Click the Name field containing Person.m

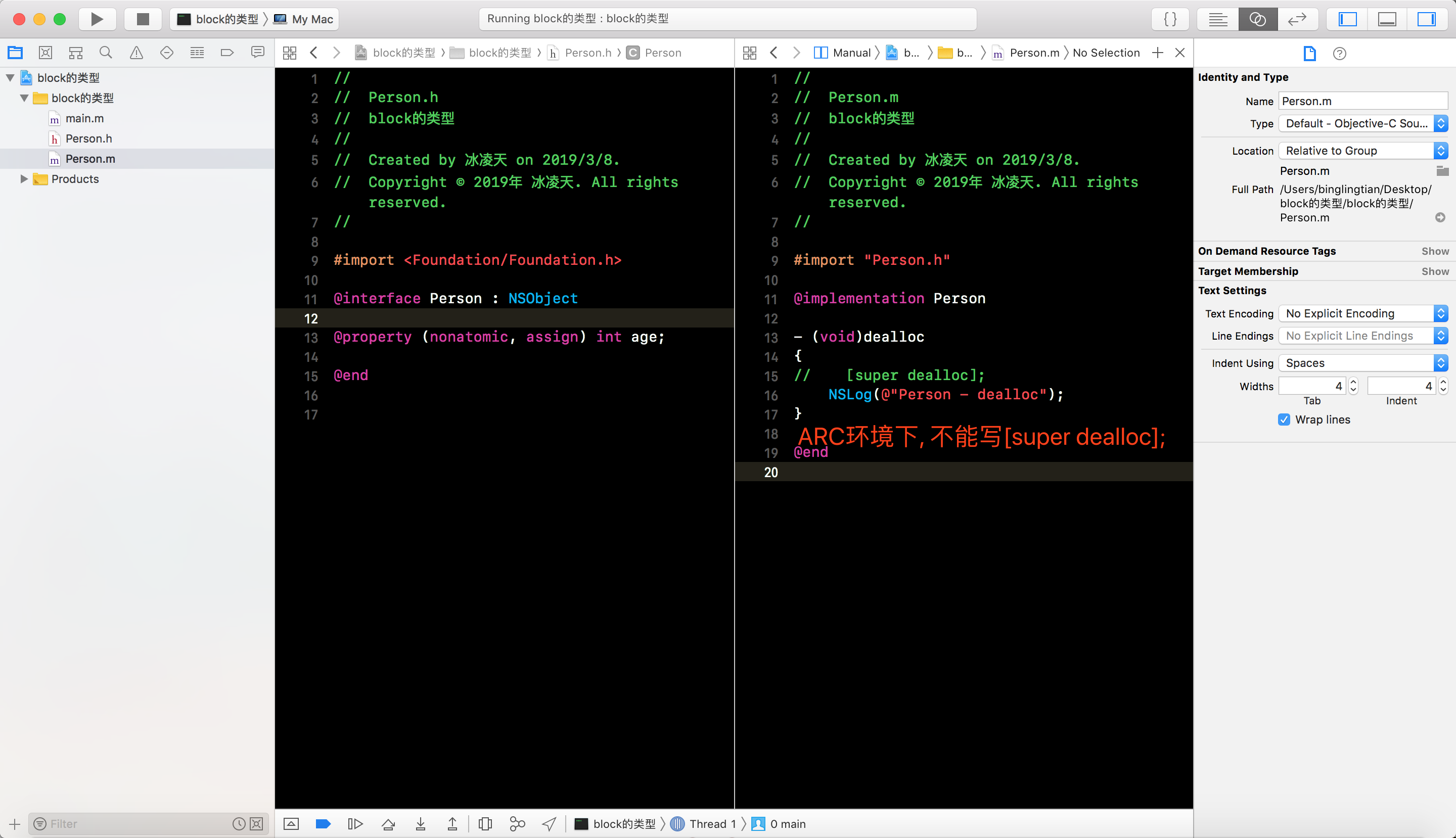1362,101
